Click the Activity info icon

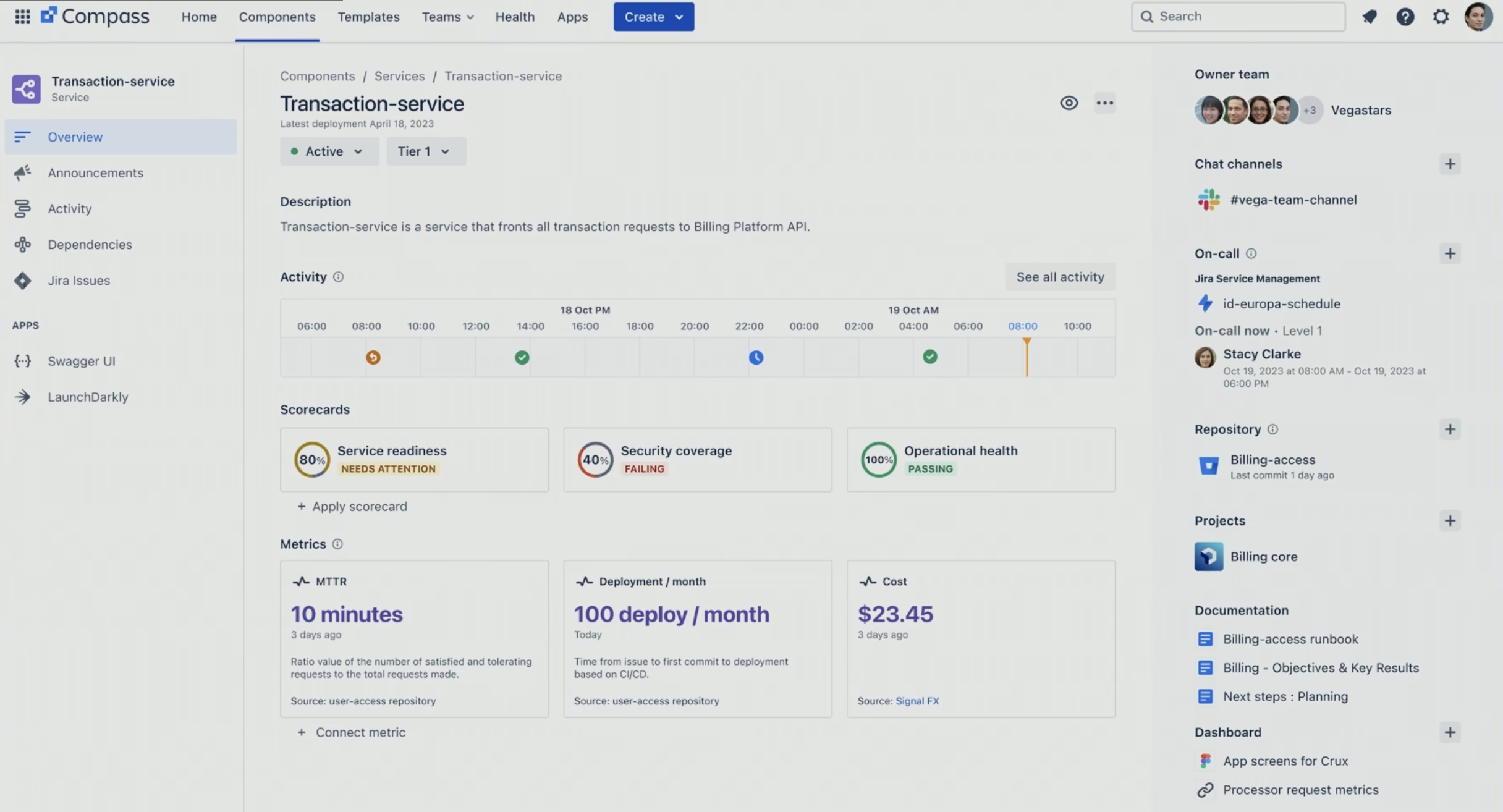[338, 277]
